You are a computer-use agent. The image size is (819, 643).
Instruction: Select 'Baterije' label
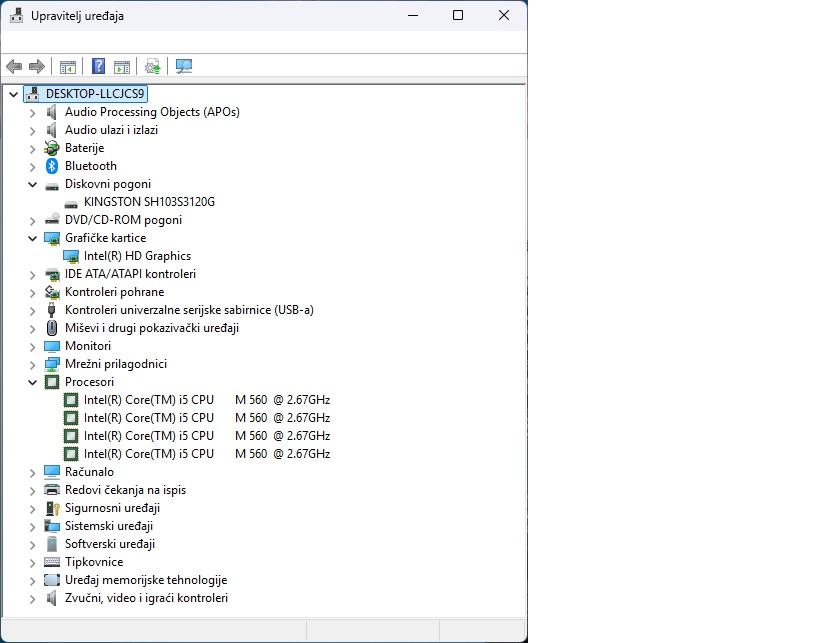[85, 148]
